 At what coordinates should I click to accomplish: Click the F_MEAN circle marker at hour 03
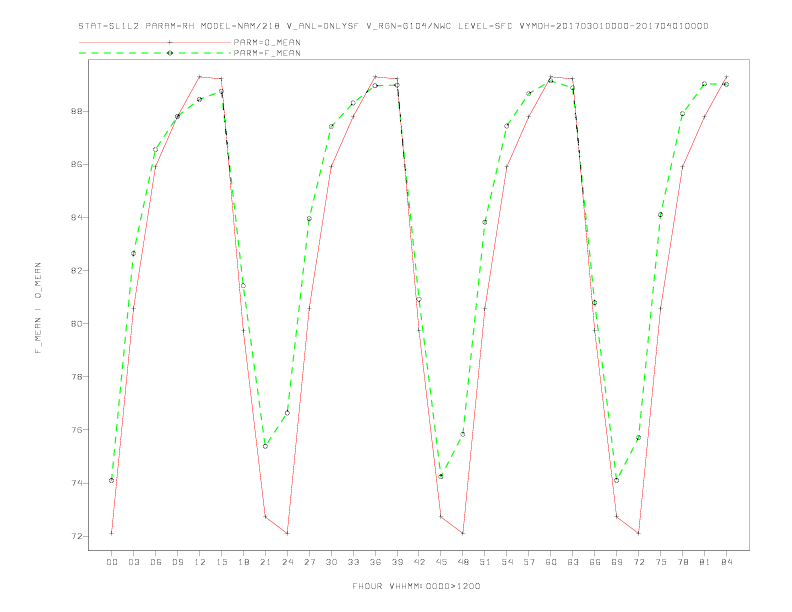(x=133, y=253)
